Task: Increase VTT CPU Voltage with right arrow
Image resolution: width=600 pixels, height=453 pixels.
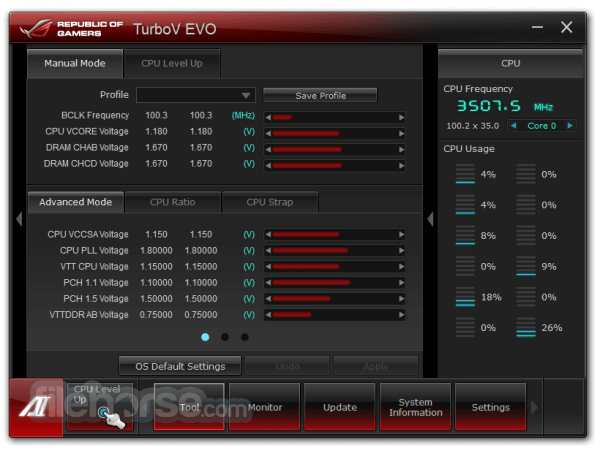Action: tap(401, 267)
